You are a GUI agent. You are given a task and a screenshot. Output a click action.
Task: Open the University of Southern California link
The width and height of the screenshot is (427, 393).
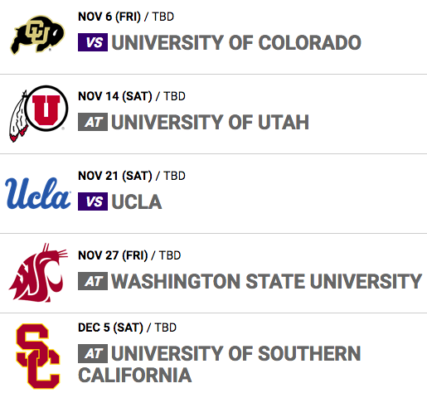[219, 364]
